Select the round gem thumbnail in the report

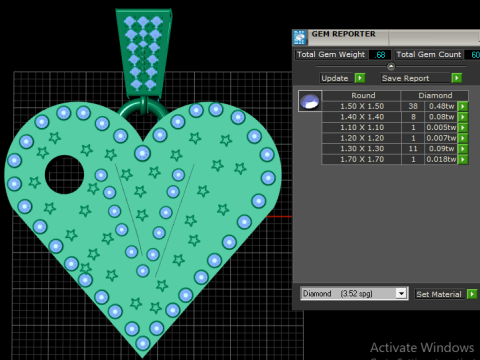(x=310, y=101)
